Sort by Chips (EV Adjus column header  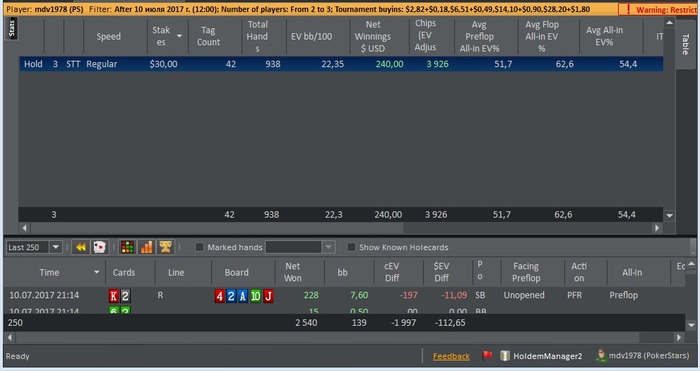pos(425,35)
